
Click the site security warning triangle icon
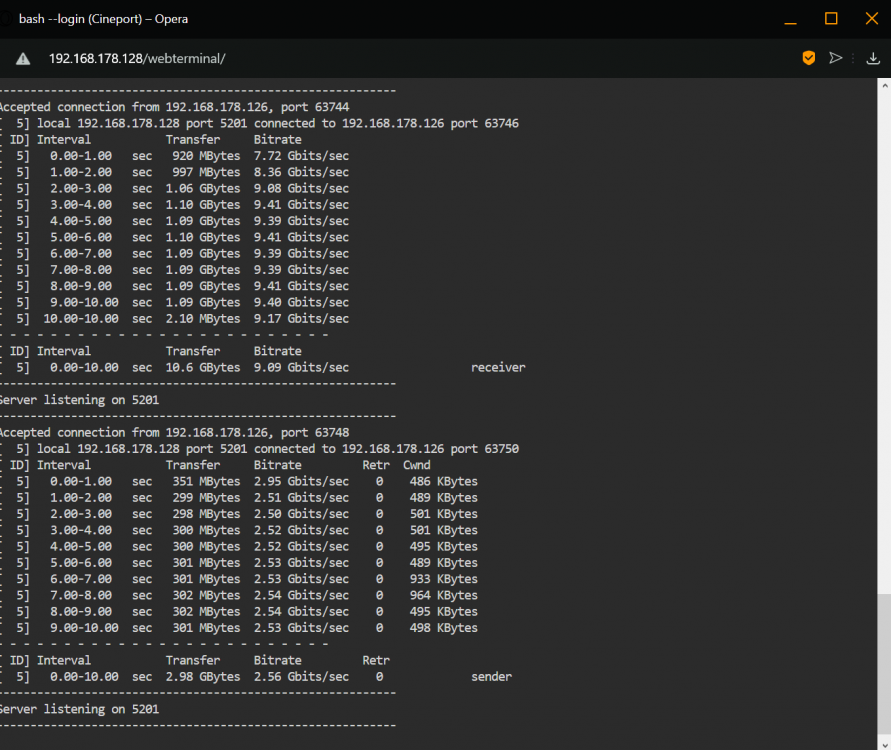pos(23,59)
